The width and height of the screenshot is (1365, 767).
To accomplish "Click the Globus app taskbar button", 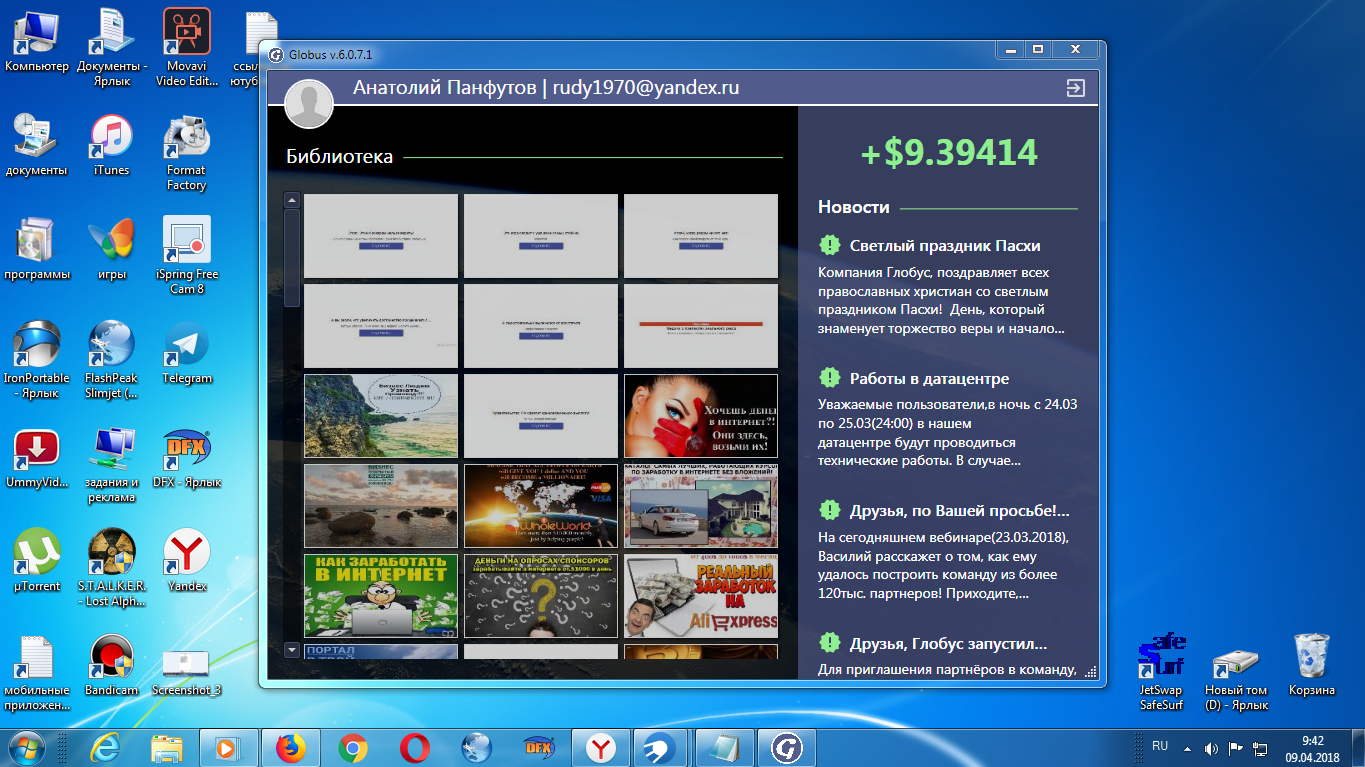I will coord(787,748).
